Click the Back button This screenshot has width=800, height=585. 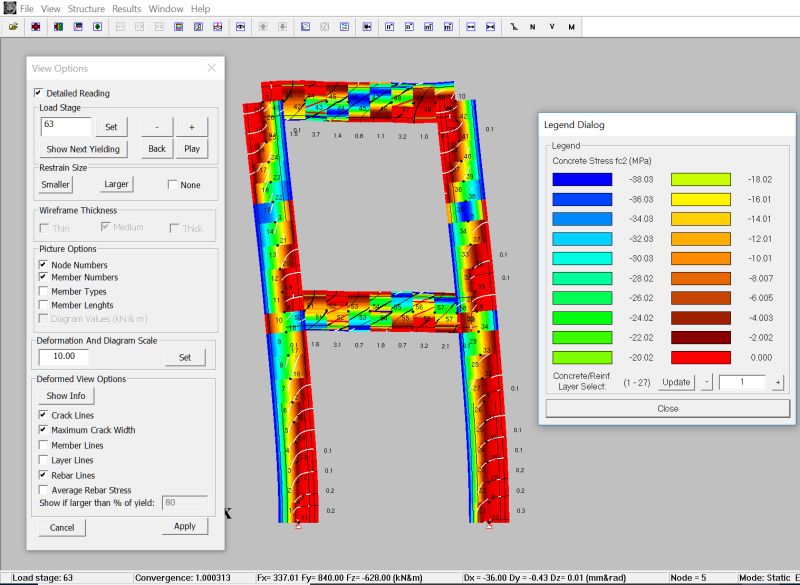click(x=157, y=149)
